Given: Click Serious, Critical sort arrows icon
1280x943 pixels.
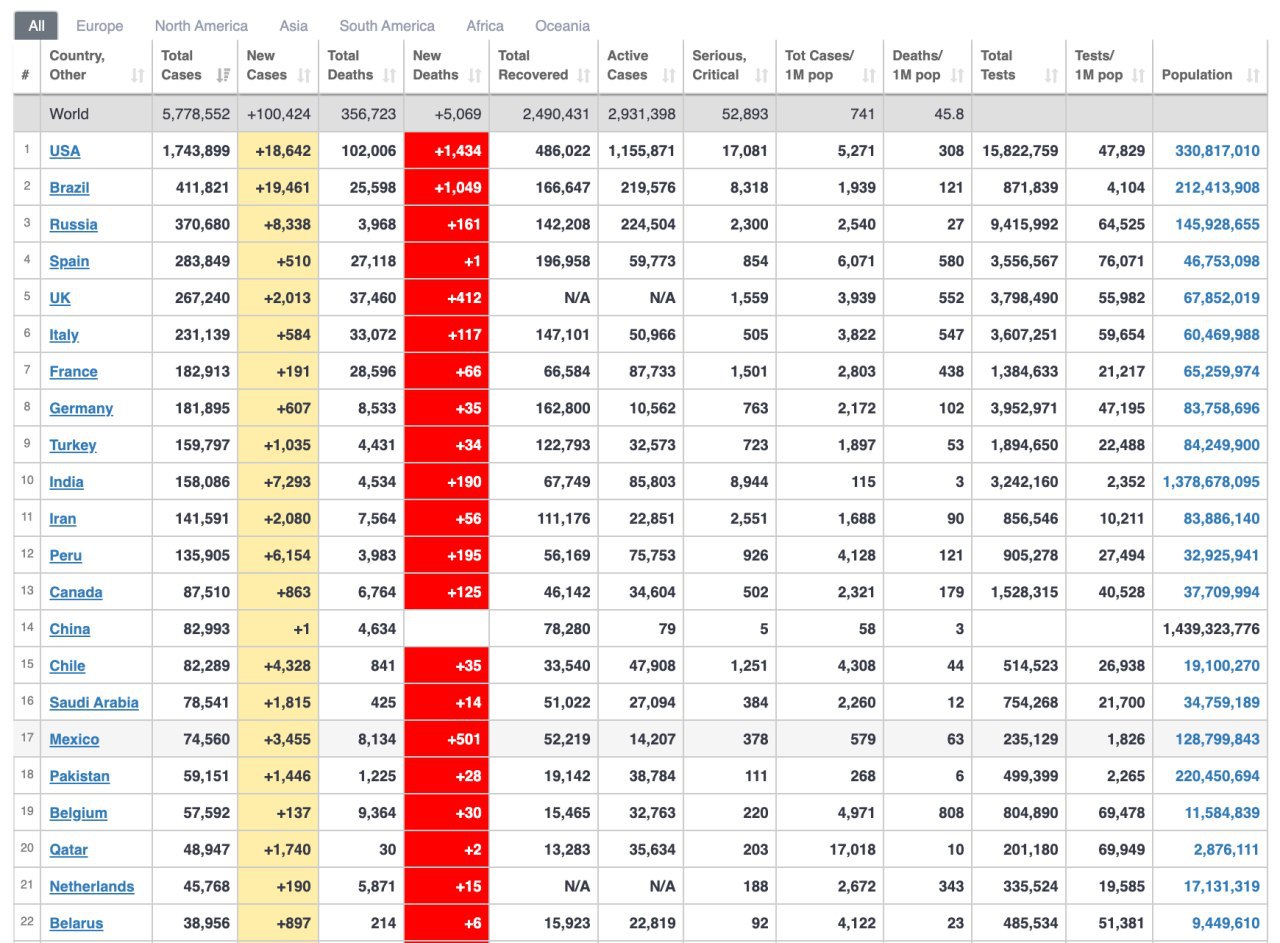Looking at the screenshot, I should pyautogui.click(x=762, y=75).
